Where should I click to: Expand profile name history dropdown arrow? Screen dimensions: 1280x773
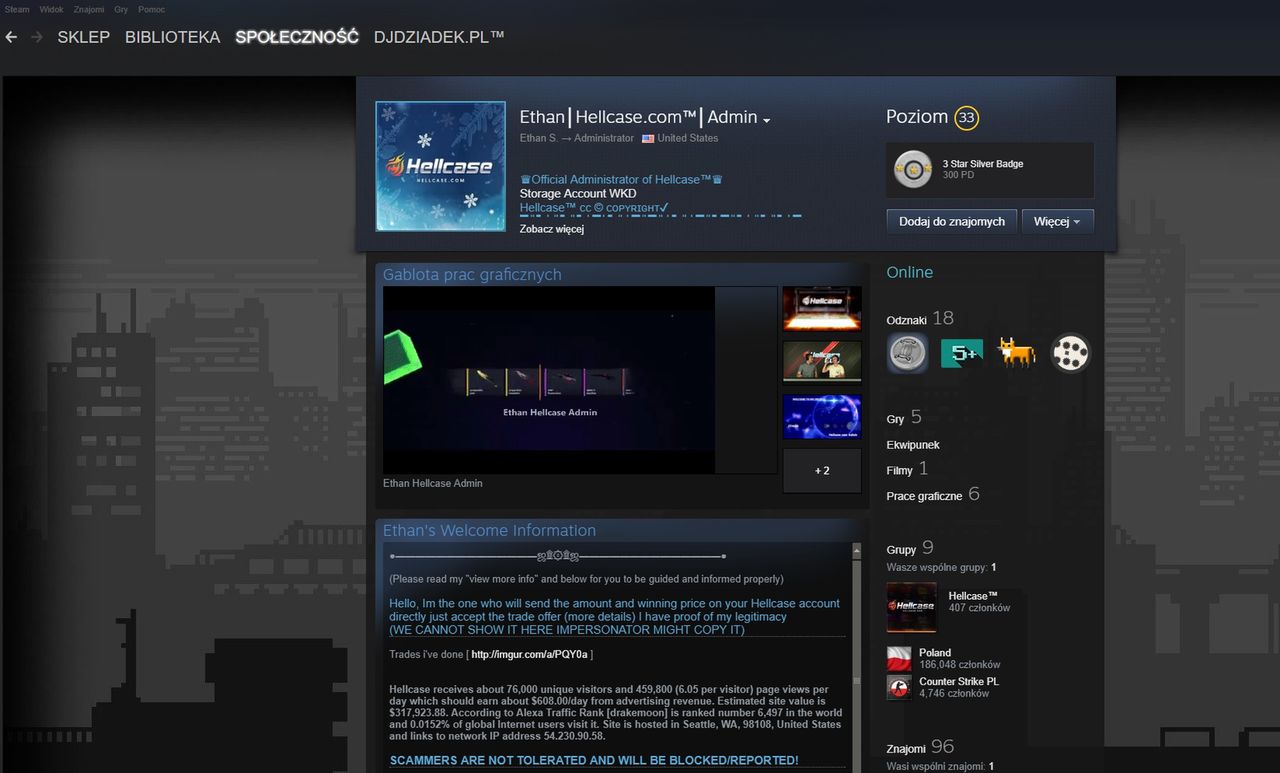pos(767,121)
